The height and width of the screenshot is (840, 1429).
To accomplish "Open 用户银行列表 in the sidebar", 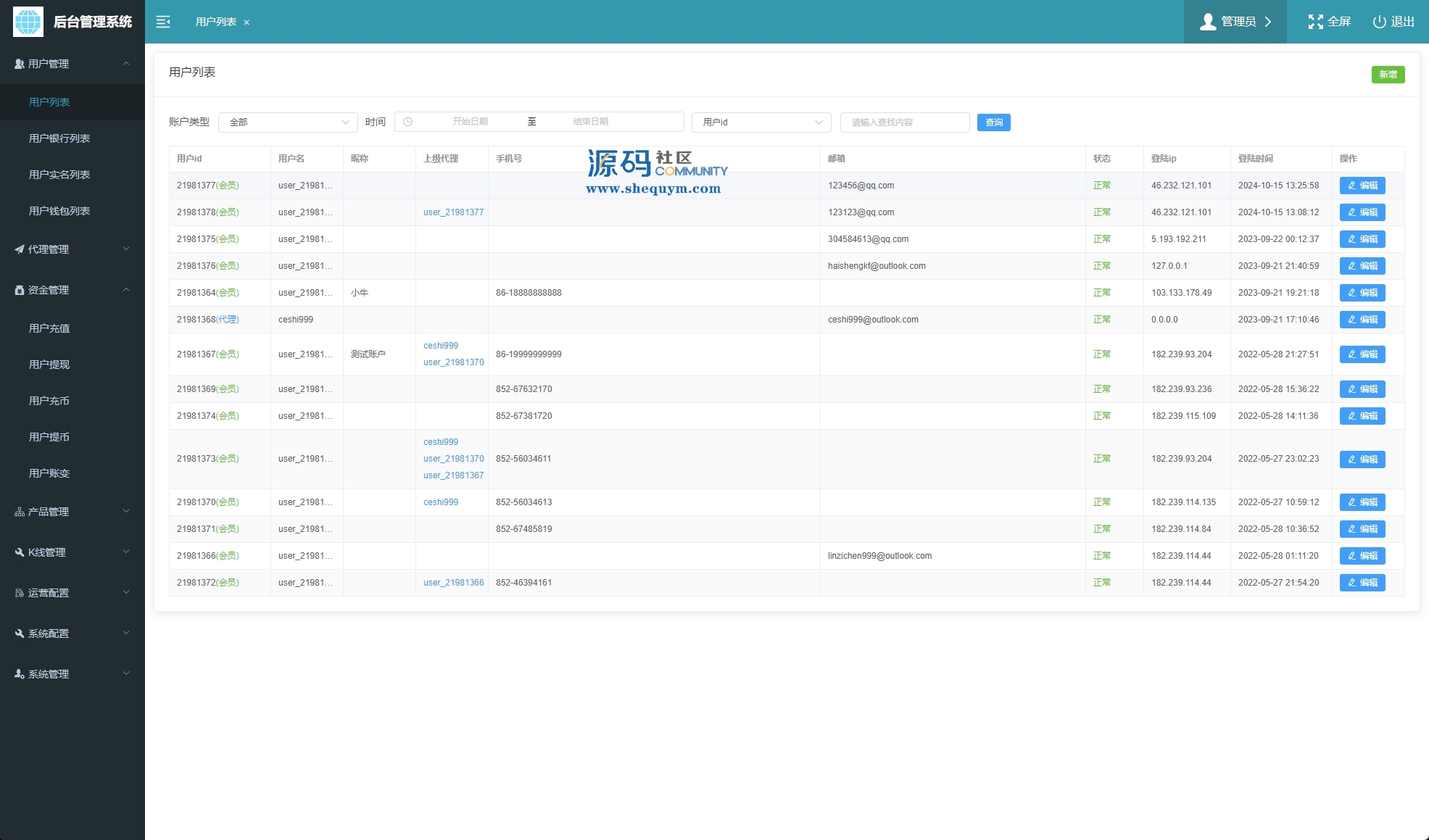I will point(59,138).
